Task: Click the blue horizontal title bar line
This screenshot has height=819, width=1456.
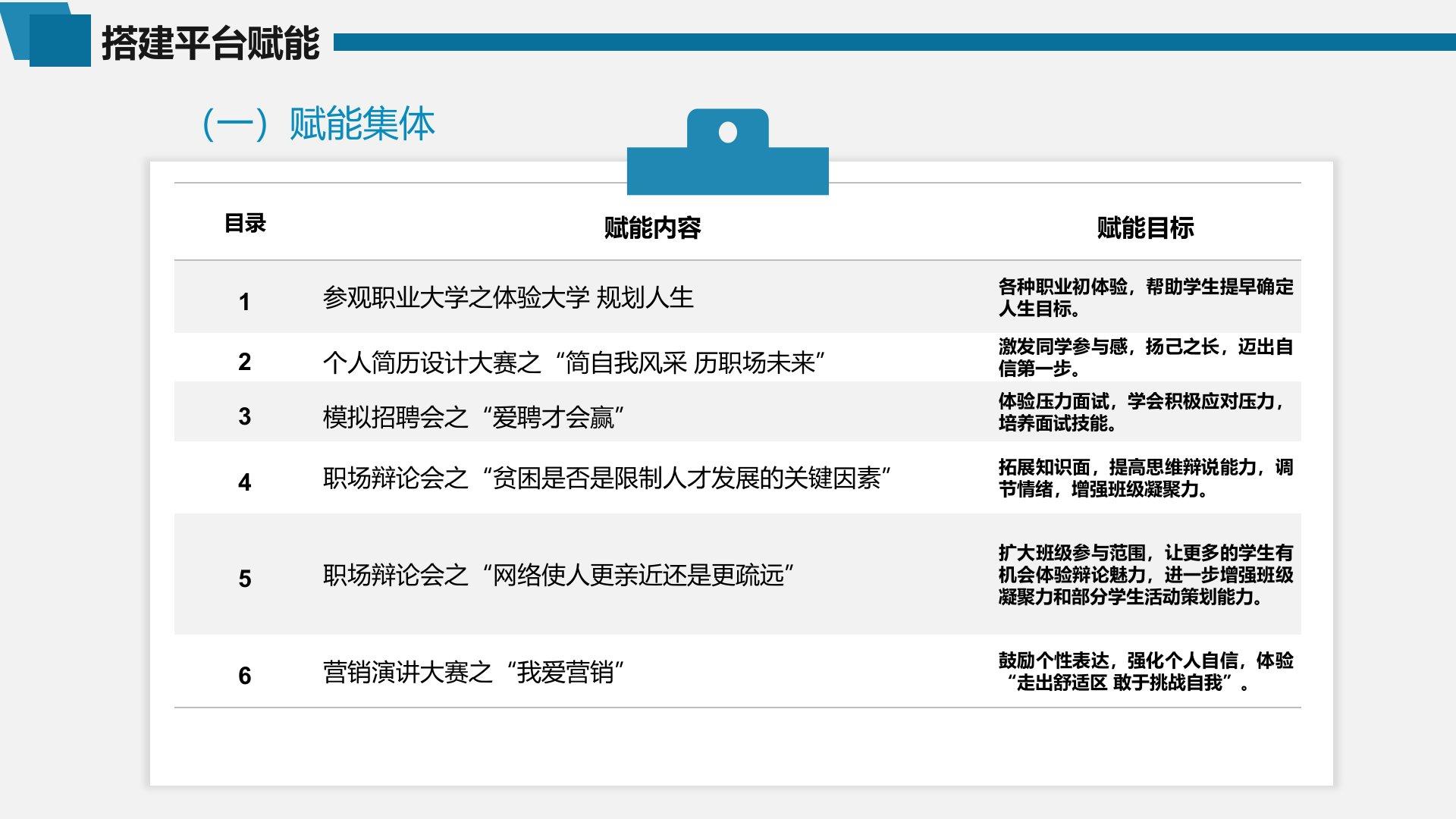Action: (895, 42)
